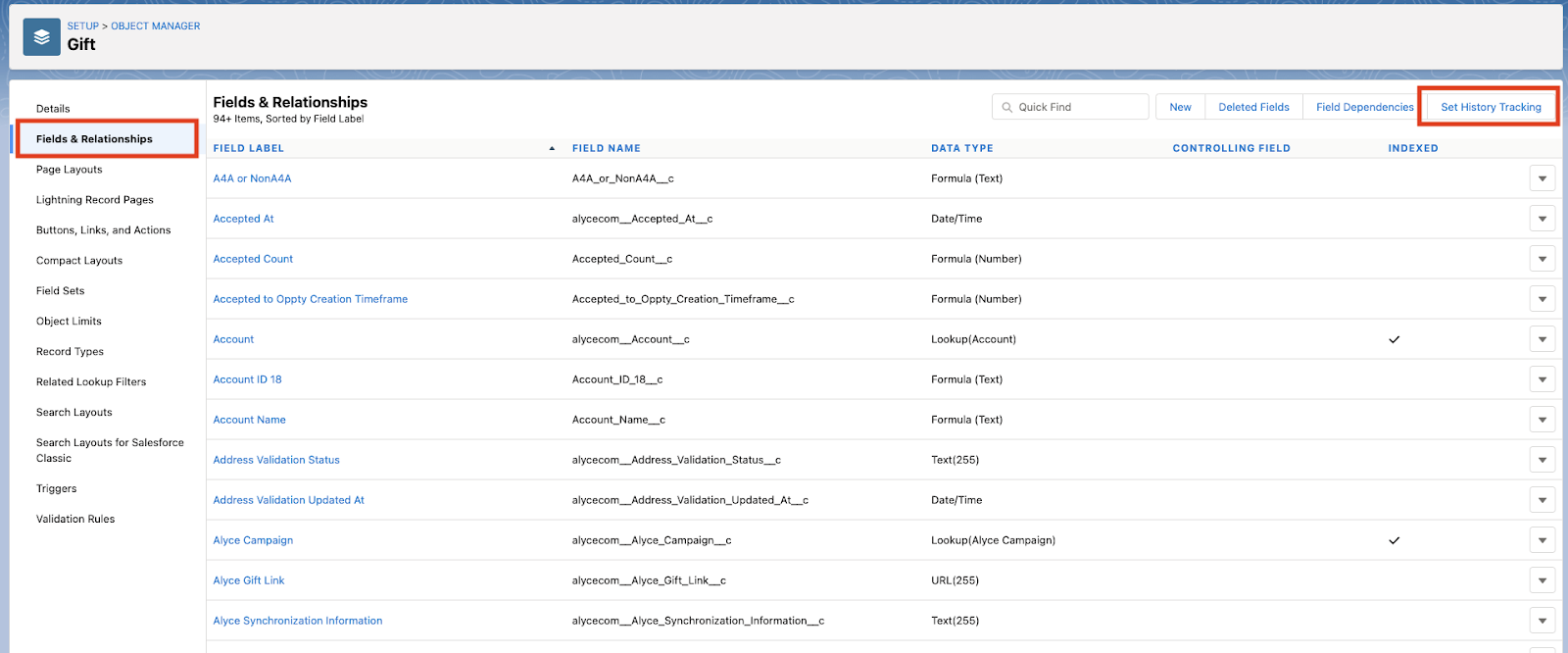Click the New field button
The width and height of the screenshot is (1568, 653).
[1180, 107]
